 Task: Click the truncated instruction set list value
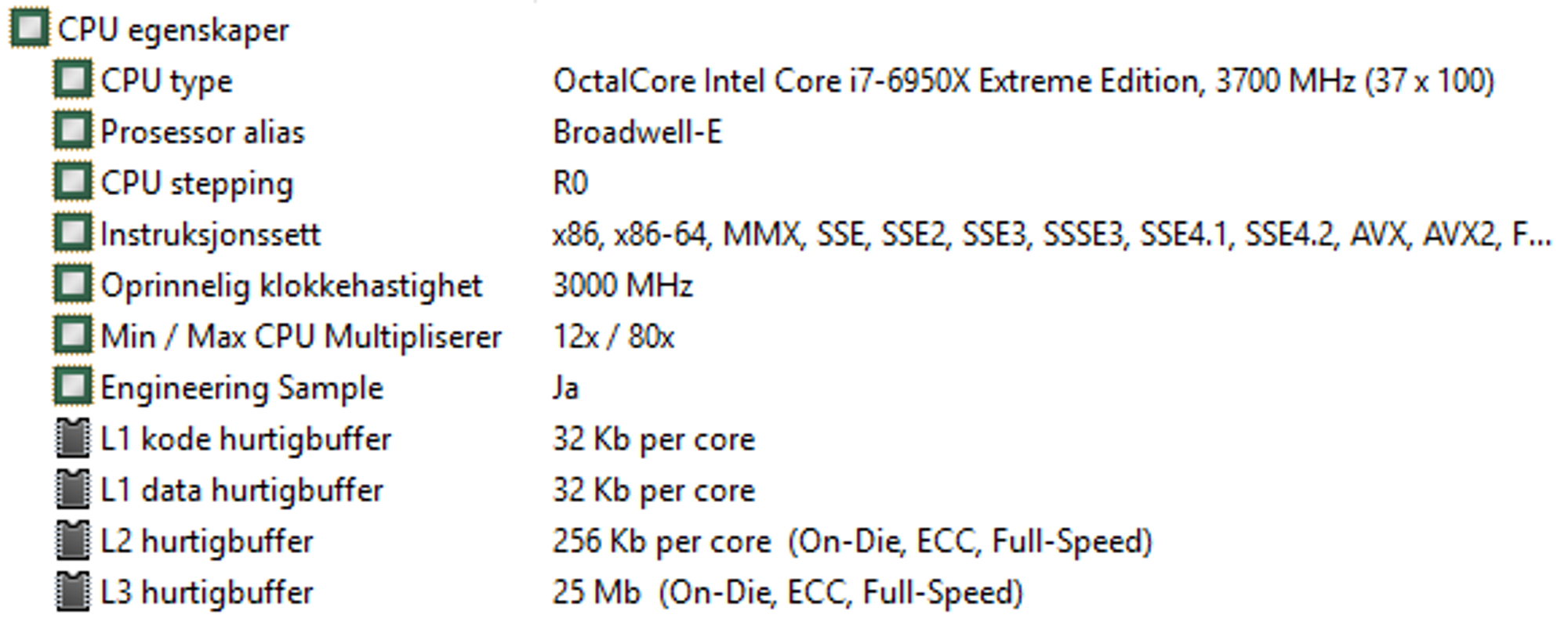pos(1052,234)
